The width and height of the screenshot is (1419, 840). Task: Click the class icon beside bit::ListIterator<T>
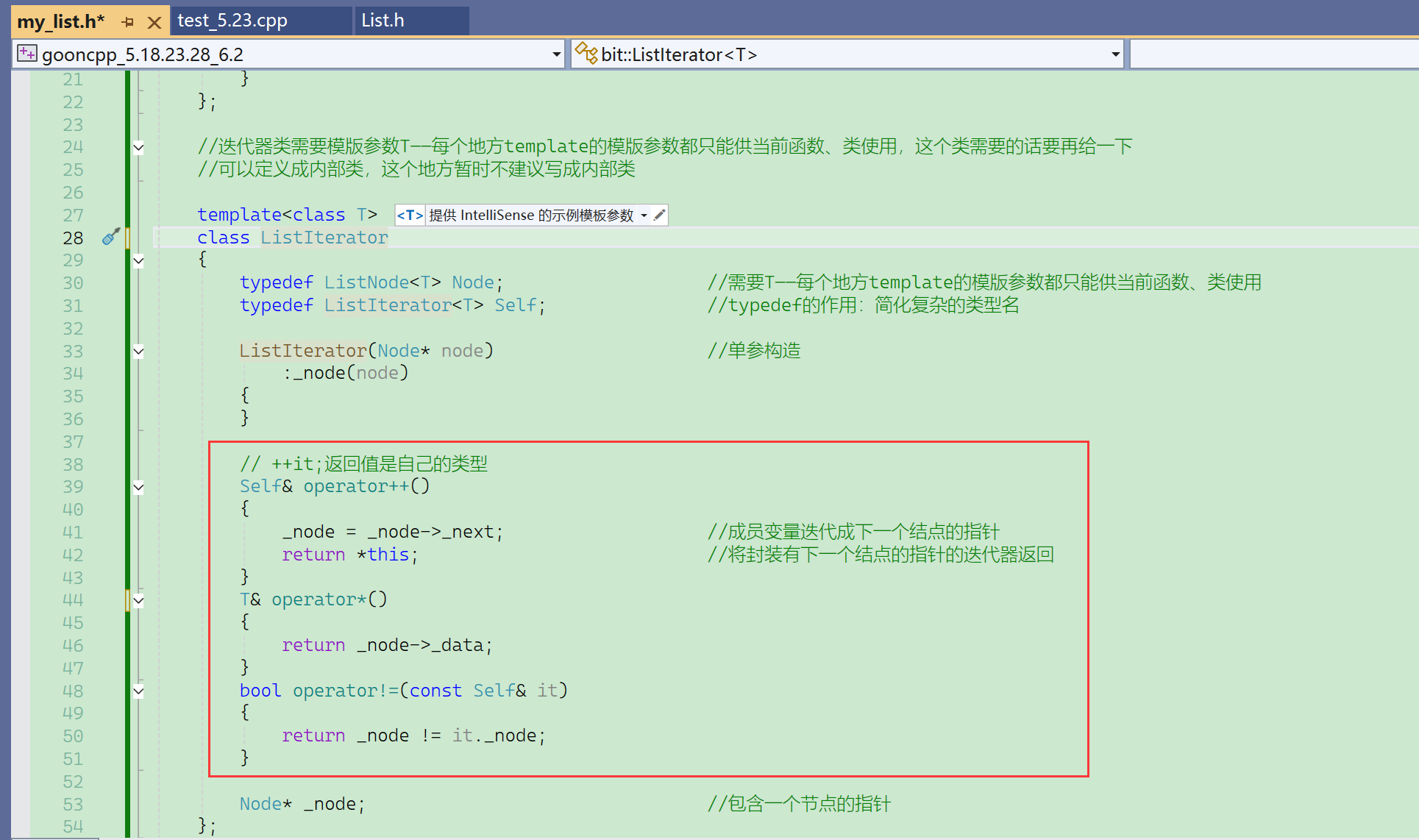tap(586, 54)
